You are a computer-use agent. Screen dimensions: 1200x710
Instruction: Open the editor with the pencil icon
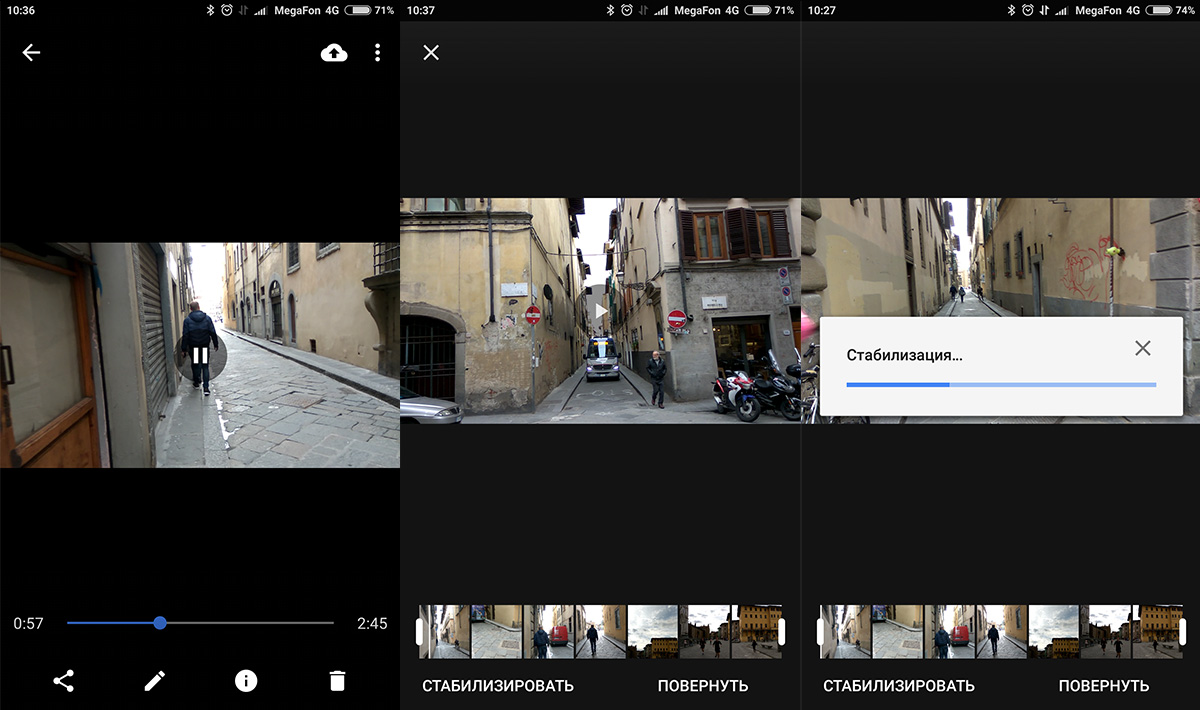(x=154, y=681)
